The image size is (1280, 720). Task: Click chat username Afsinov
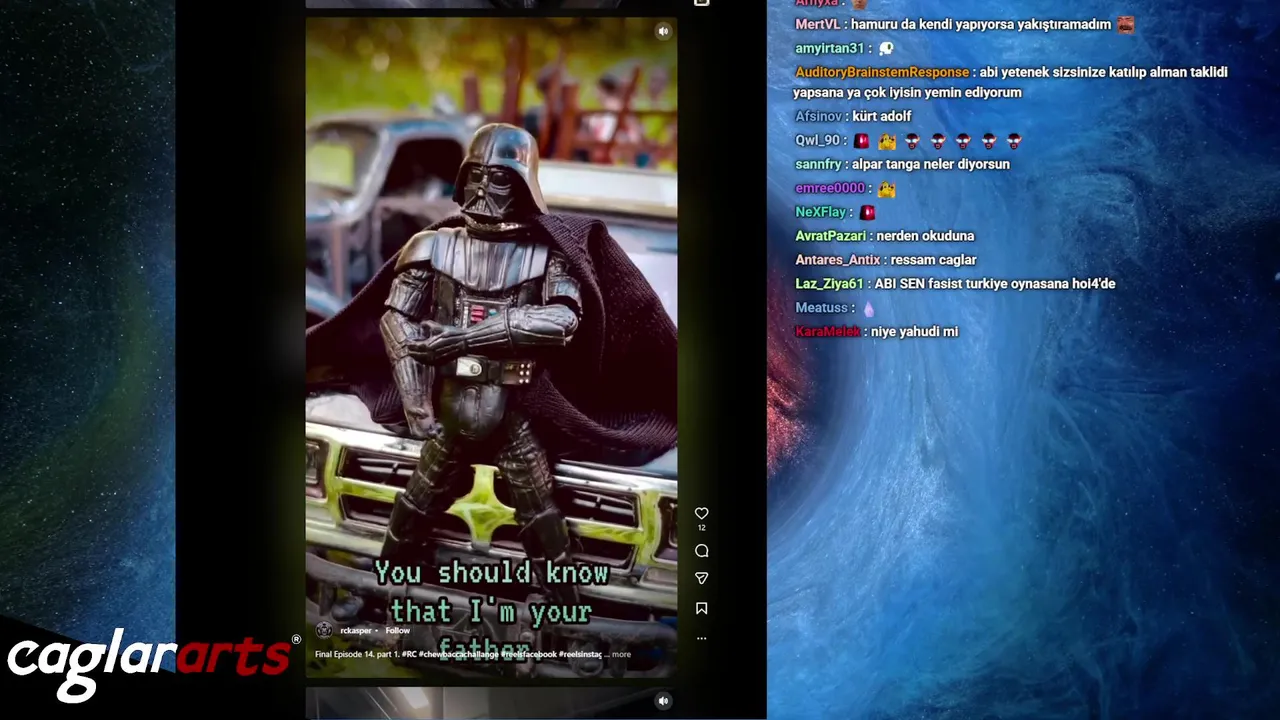[819, 116]
